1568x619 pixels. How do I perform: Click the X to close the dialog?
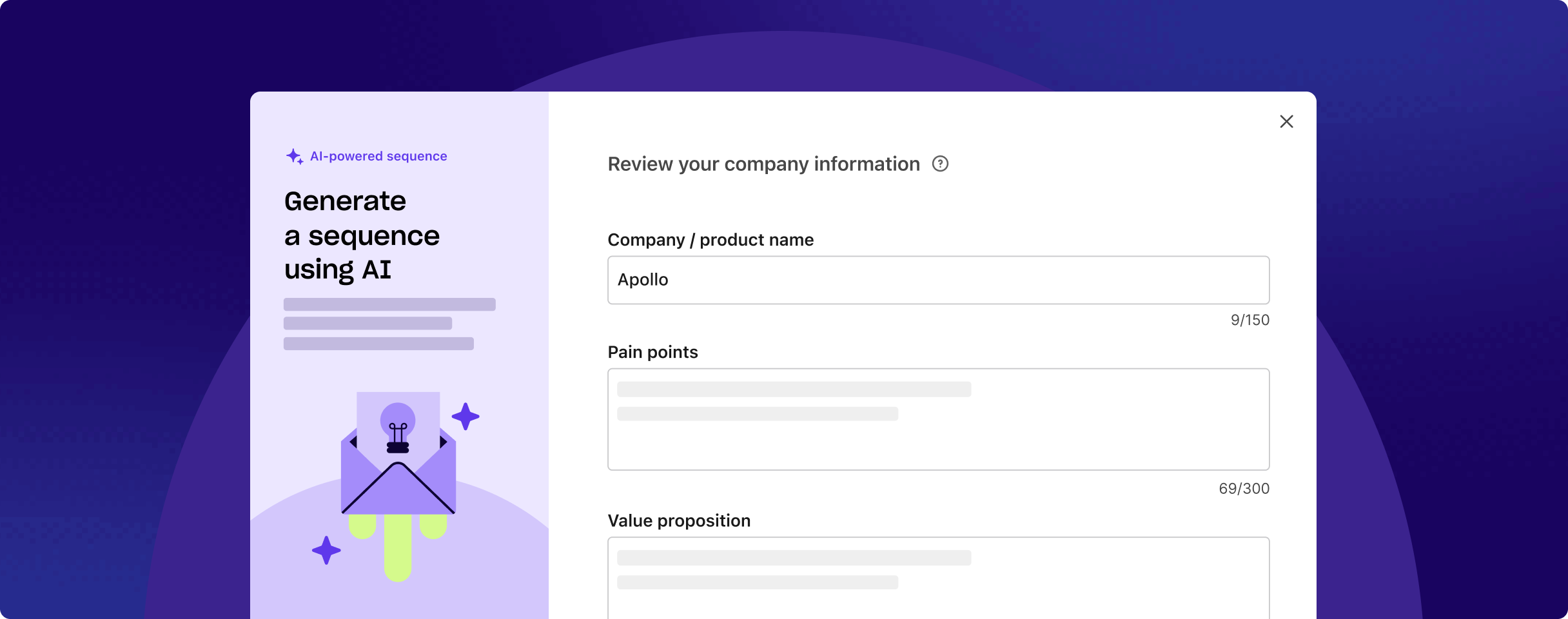pyautogui.click(x=1286, y=121)
